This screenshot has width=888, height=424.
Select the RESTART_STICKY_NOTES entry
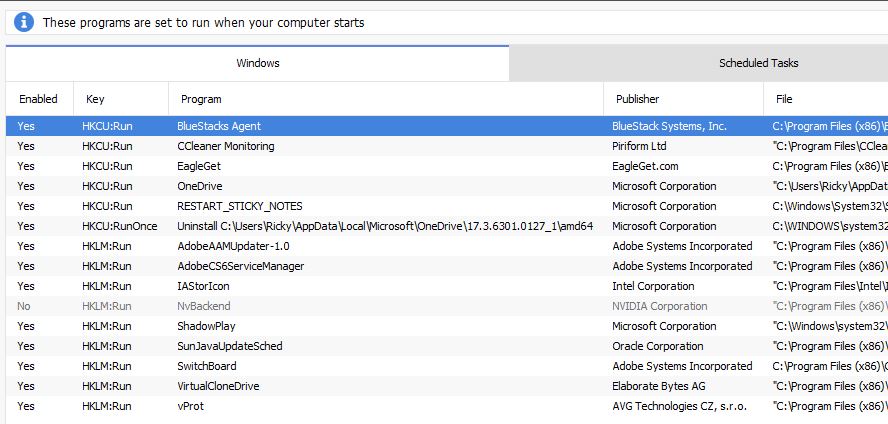pos(240,206)
